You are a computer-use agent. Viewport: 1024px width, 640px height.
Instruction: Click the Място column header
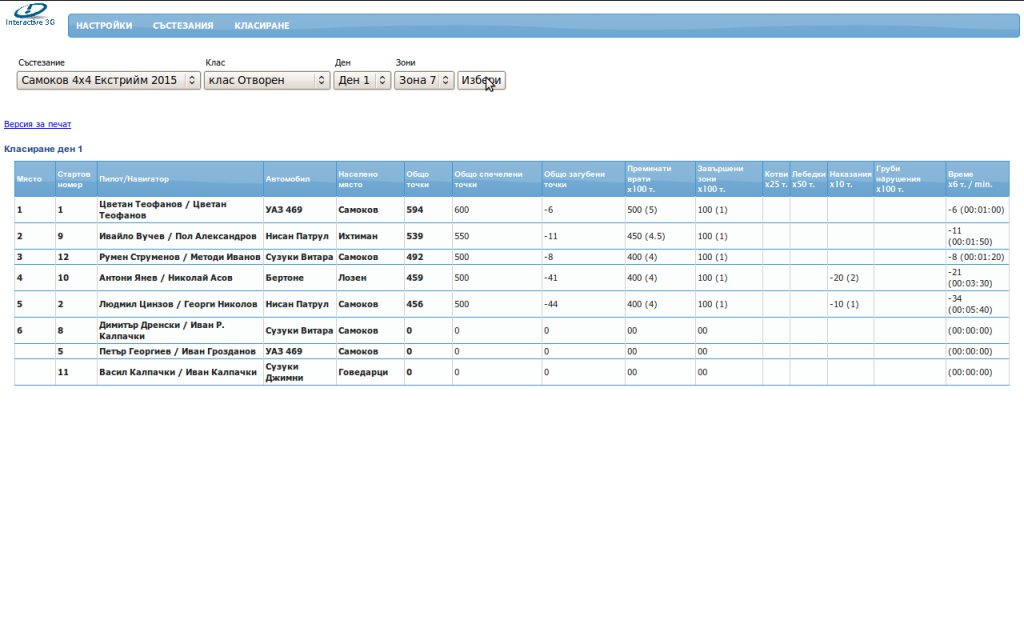click(x=30, y=179)
